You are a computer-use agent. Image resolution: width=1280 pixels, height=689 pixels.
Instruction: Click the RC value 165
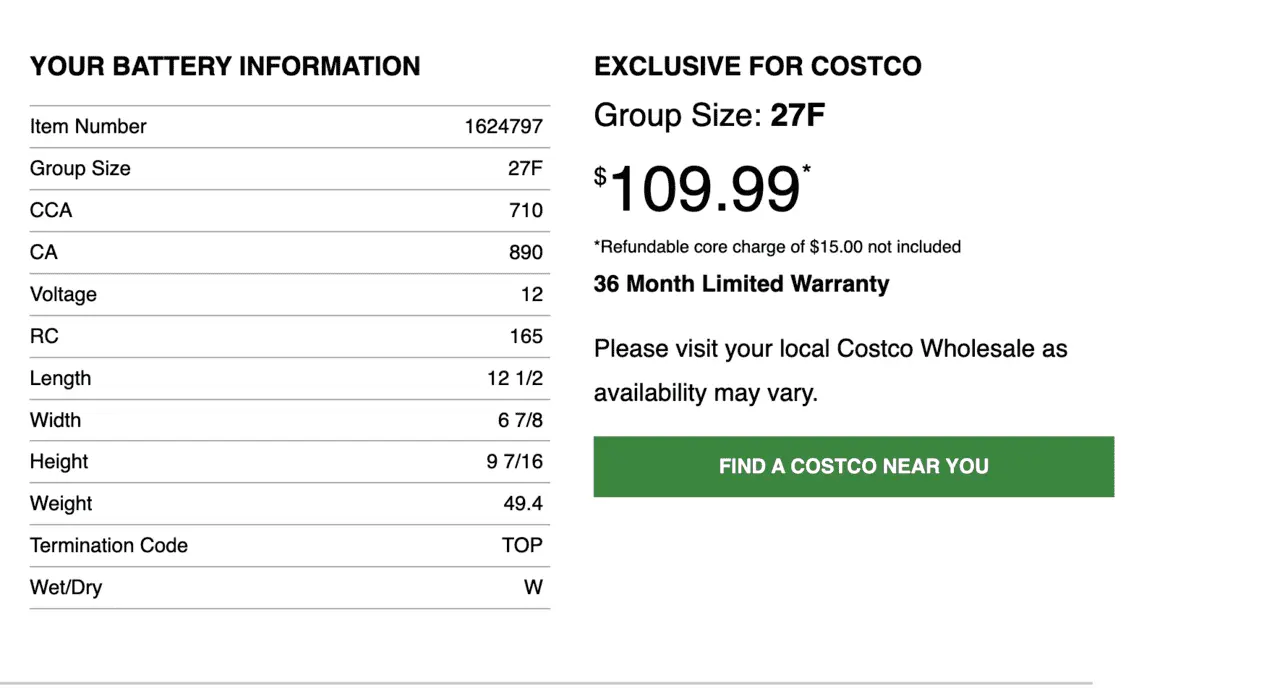point(526,336)
